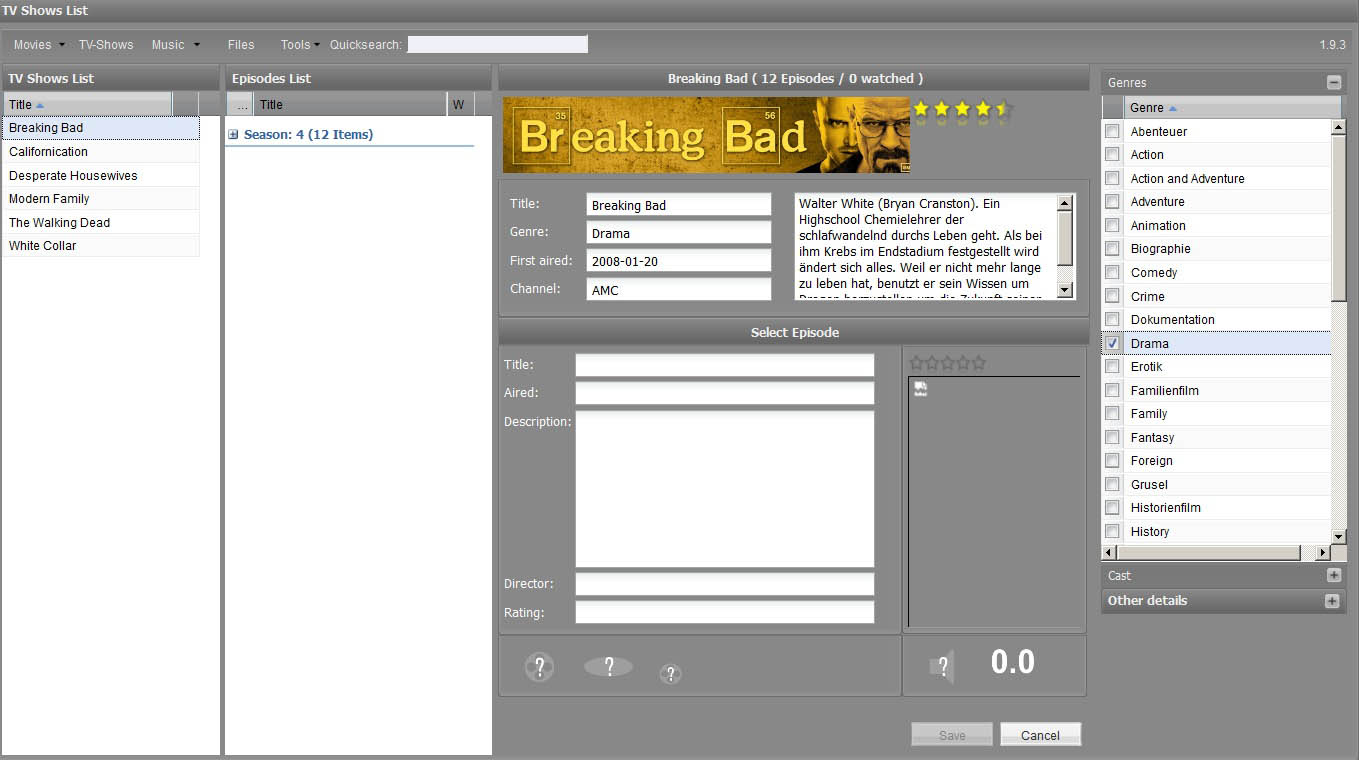The height and width of the screenshot is (760, 1360).
Task: Click Genres list horizontal scrollbar right arrow
Action: click(x=1323, y=553)
